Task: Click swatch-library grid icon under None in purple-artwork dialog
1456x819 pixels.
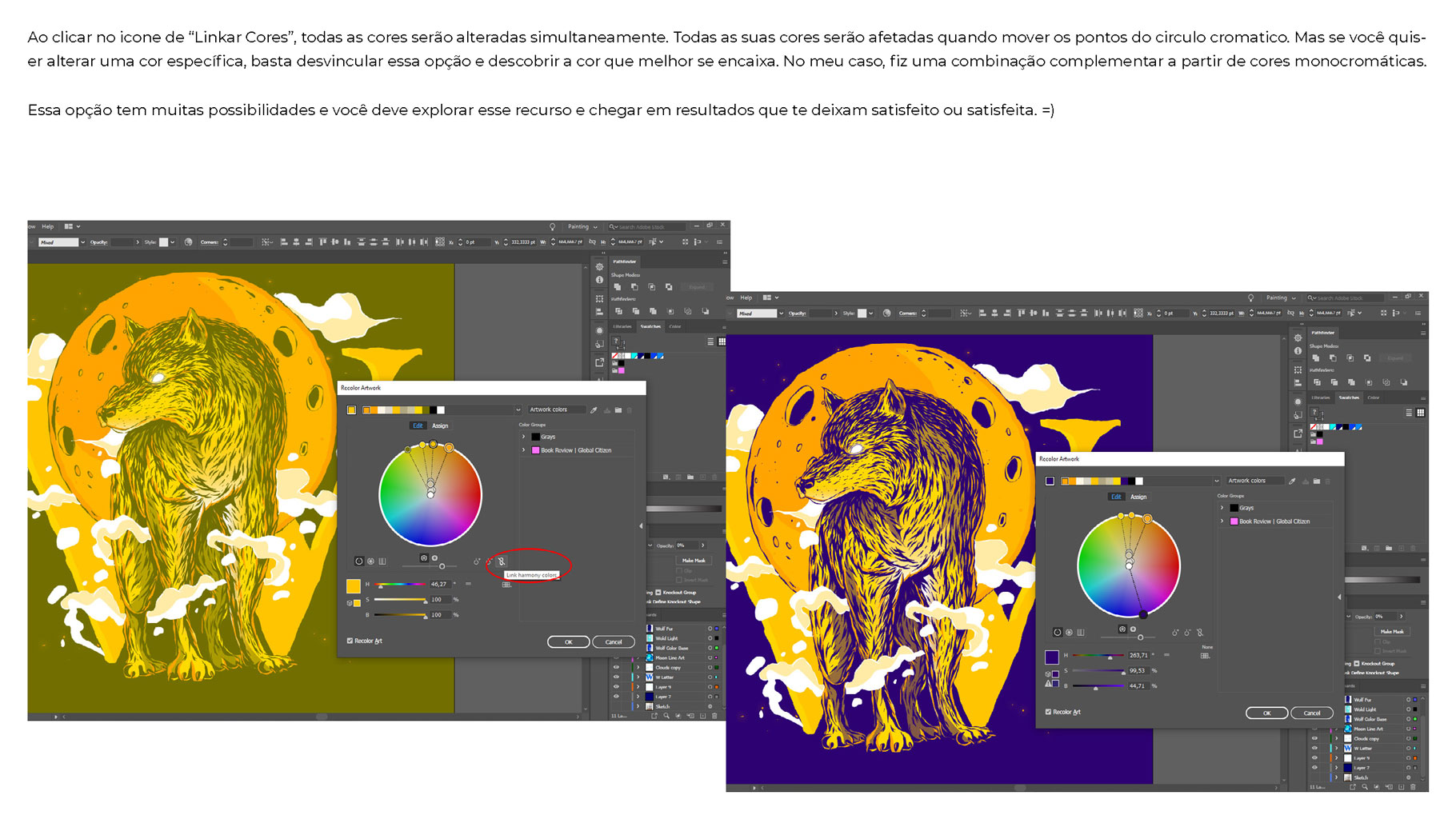Action: [x=1205, y=656]
